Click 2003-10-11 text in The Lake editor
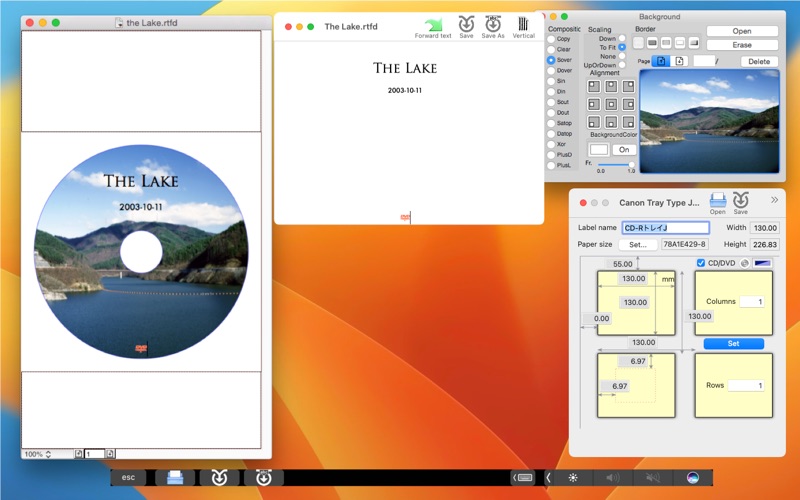 (x=405, y=90)
